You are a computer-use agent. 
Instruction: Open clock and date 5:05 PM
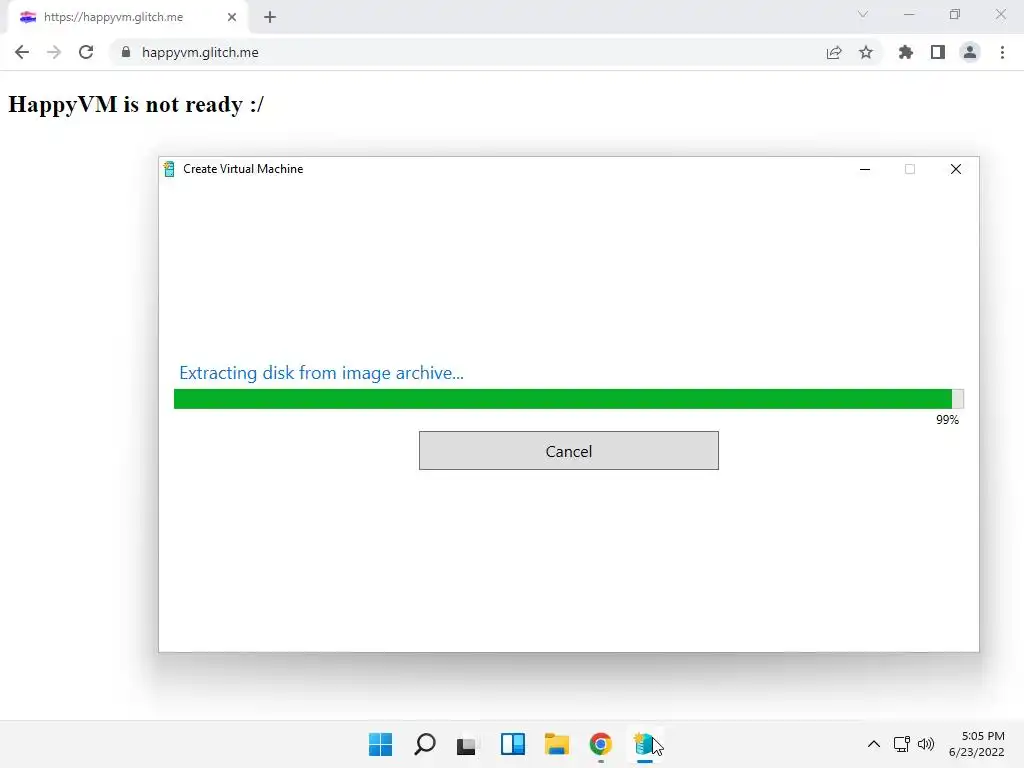tap(977, 744)
